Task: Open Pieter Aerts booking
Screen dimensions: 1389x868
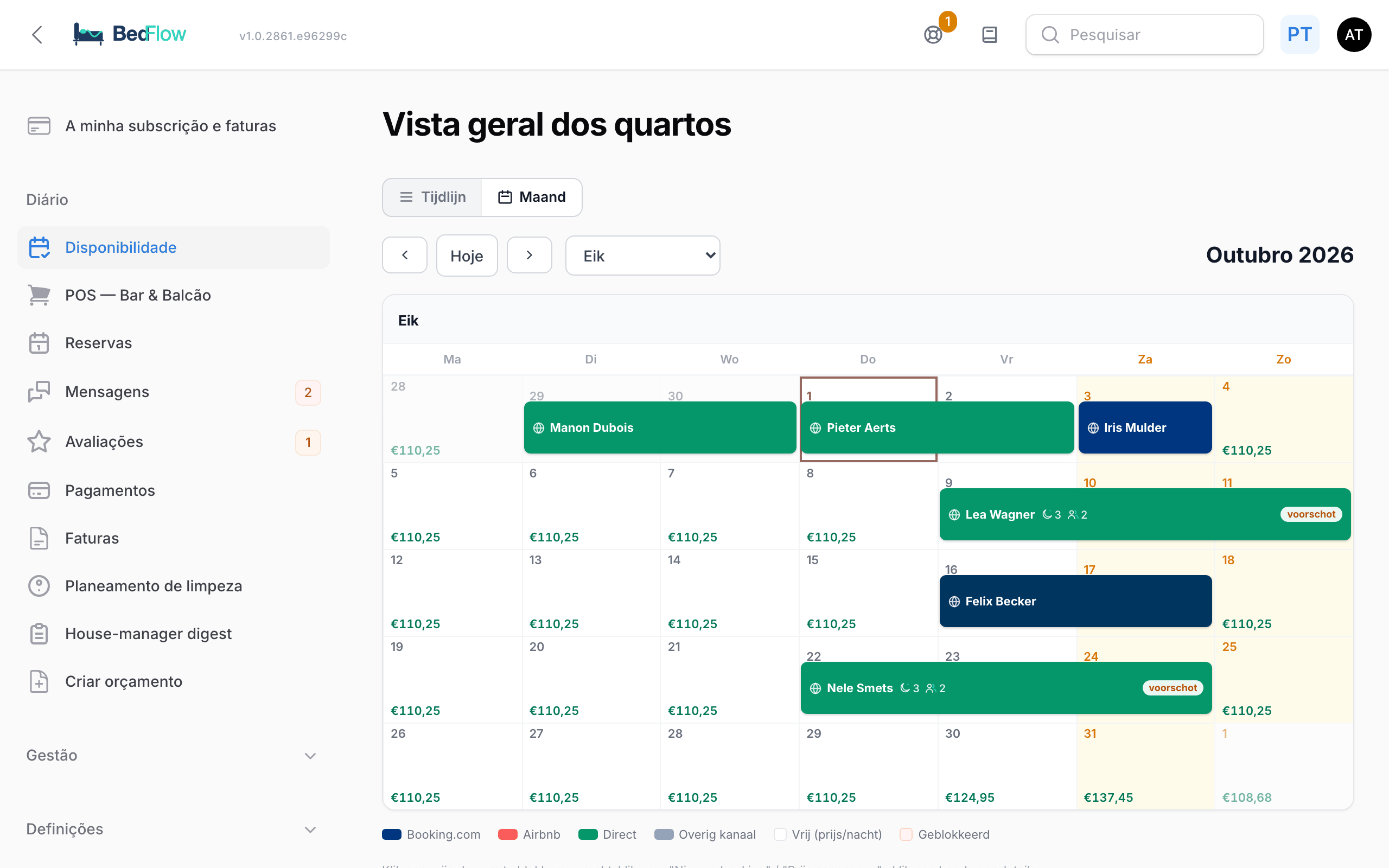Action: [x=937, y=427]
